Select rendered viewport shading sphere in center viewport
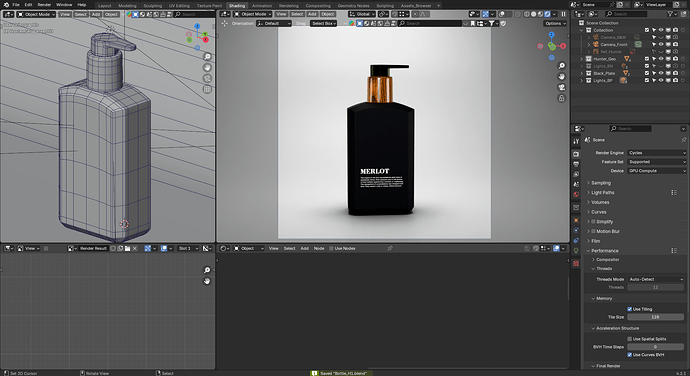Screen dimensions: 690x376 tap(547, 14)
